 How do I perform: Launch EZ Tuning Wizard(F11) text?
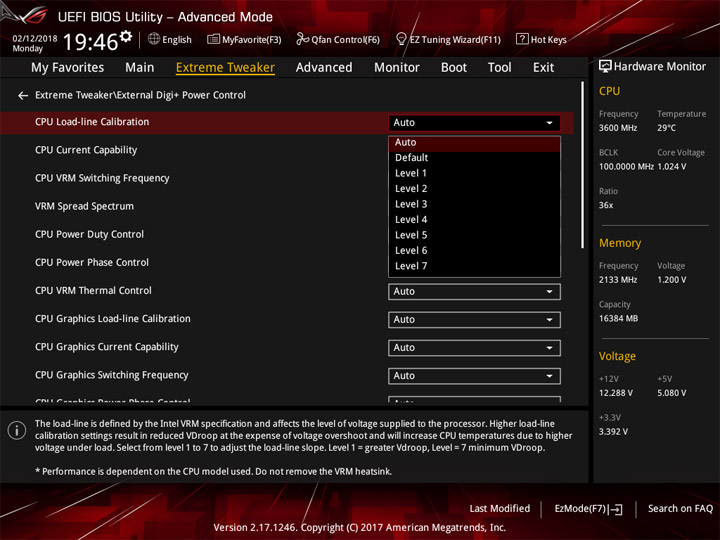pyautogui.click(x=455, y=40)
